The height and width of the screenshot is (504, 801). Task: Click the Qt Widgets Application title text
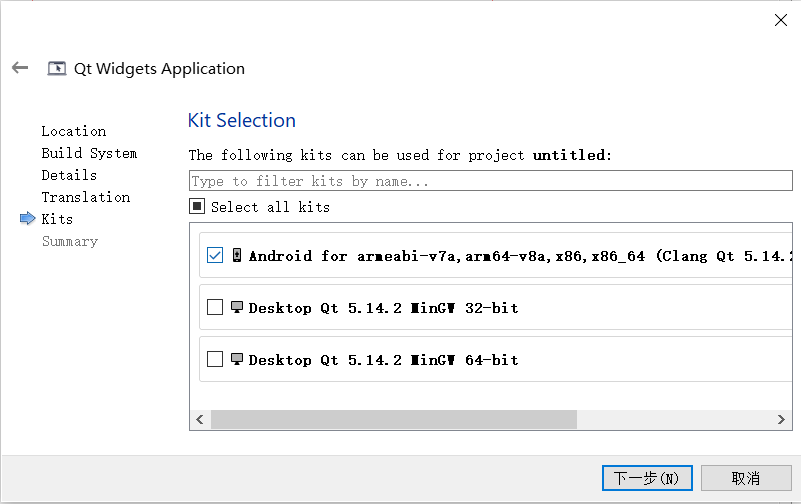[159, 68]
